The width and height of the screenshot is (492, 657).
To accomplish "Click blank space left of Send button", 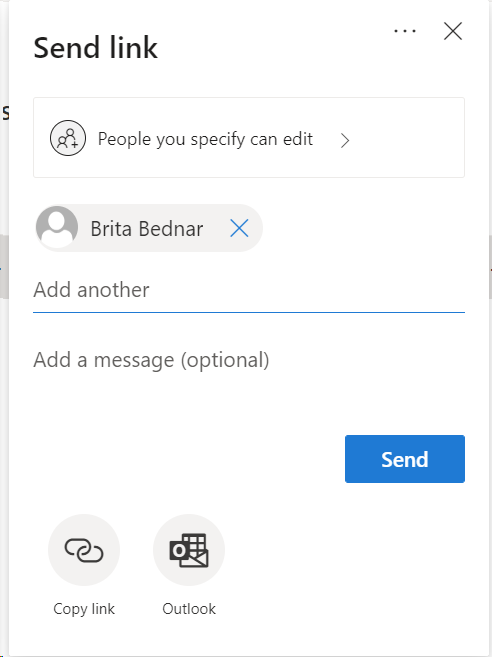I will point(189,459).
